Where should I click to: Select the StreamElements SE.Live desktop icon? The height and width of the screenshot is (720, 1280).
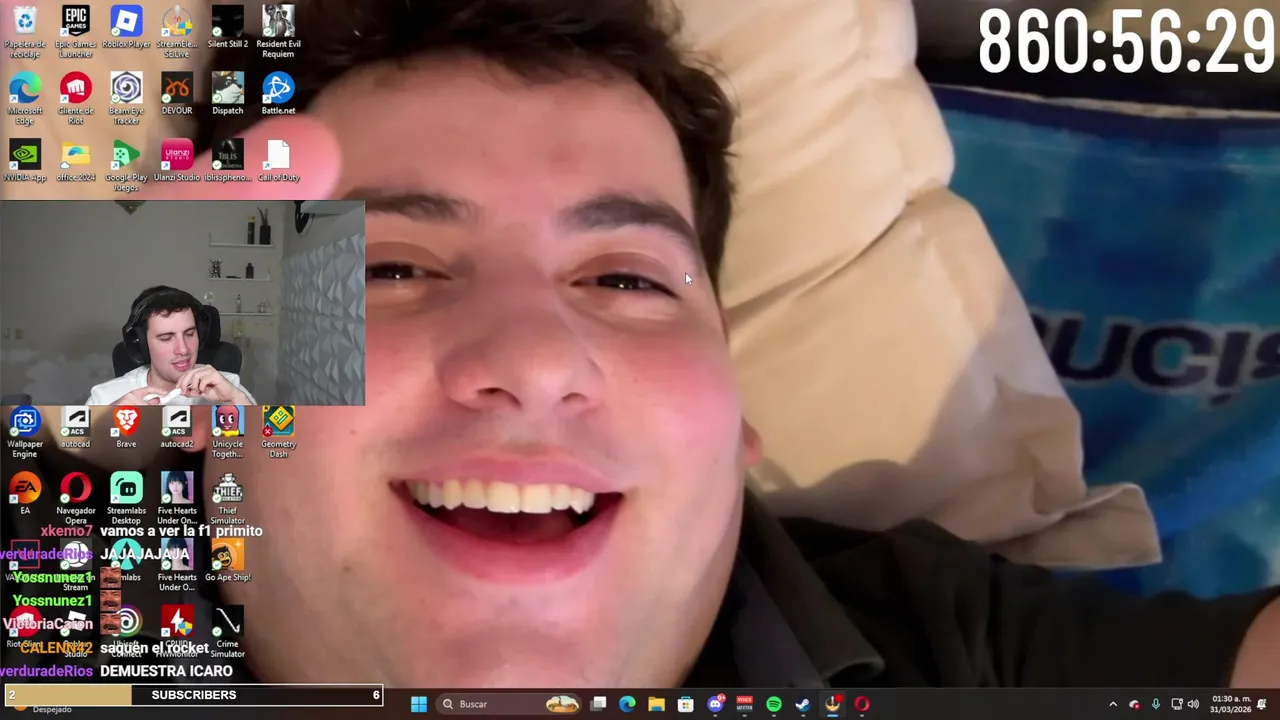177,30
